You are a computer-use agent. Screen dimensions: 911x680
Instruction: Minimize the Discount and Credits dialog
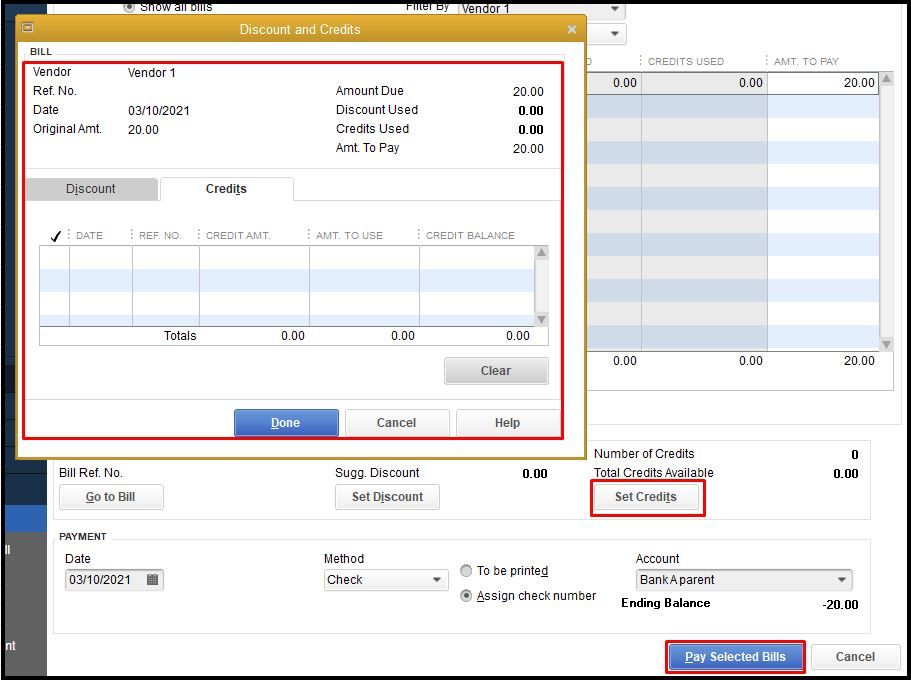[x=28, y=29]
